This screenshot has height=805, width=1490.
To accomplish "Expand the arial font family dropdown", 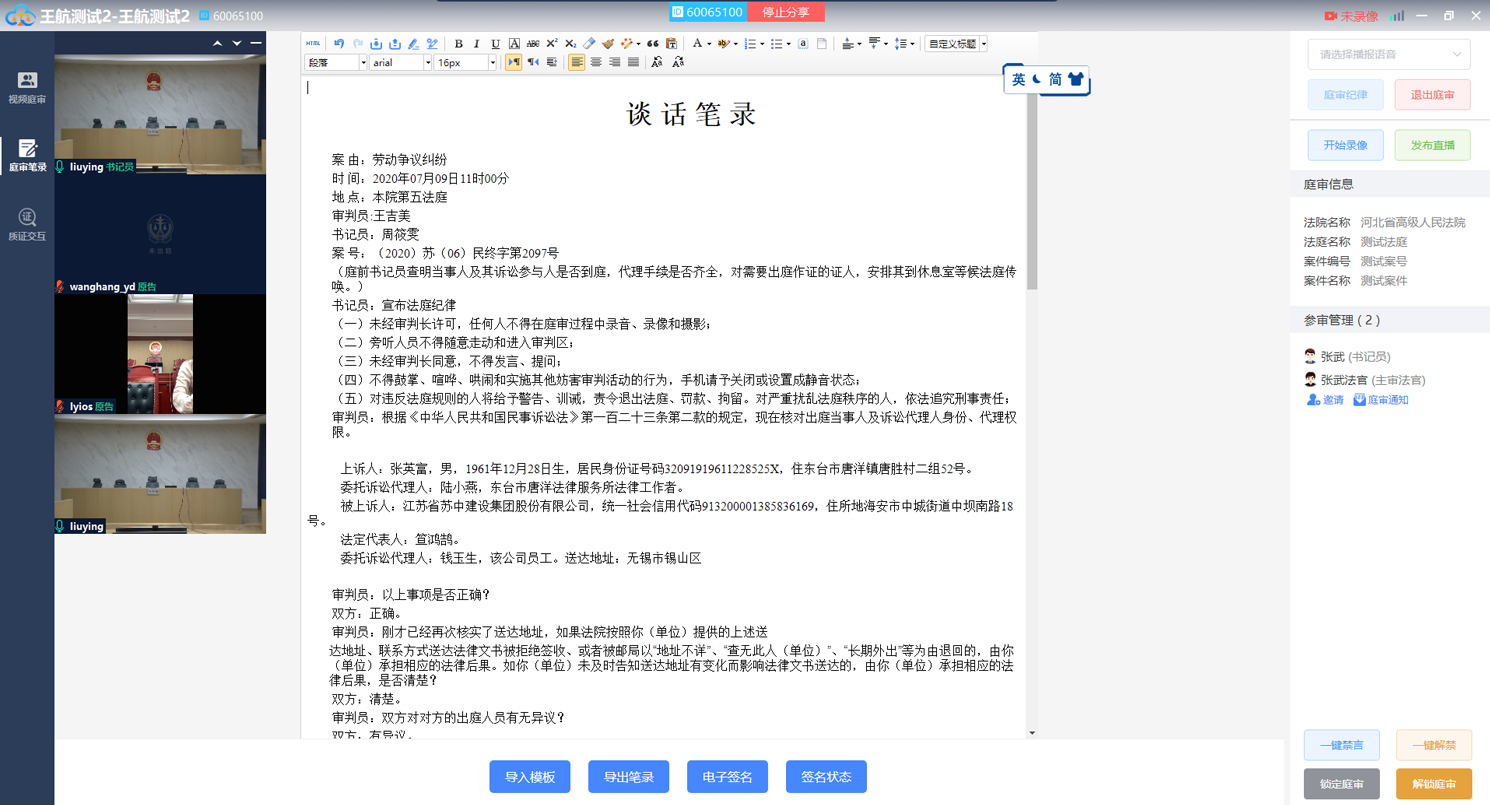I will click(428, 62).
